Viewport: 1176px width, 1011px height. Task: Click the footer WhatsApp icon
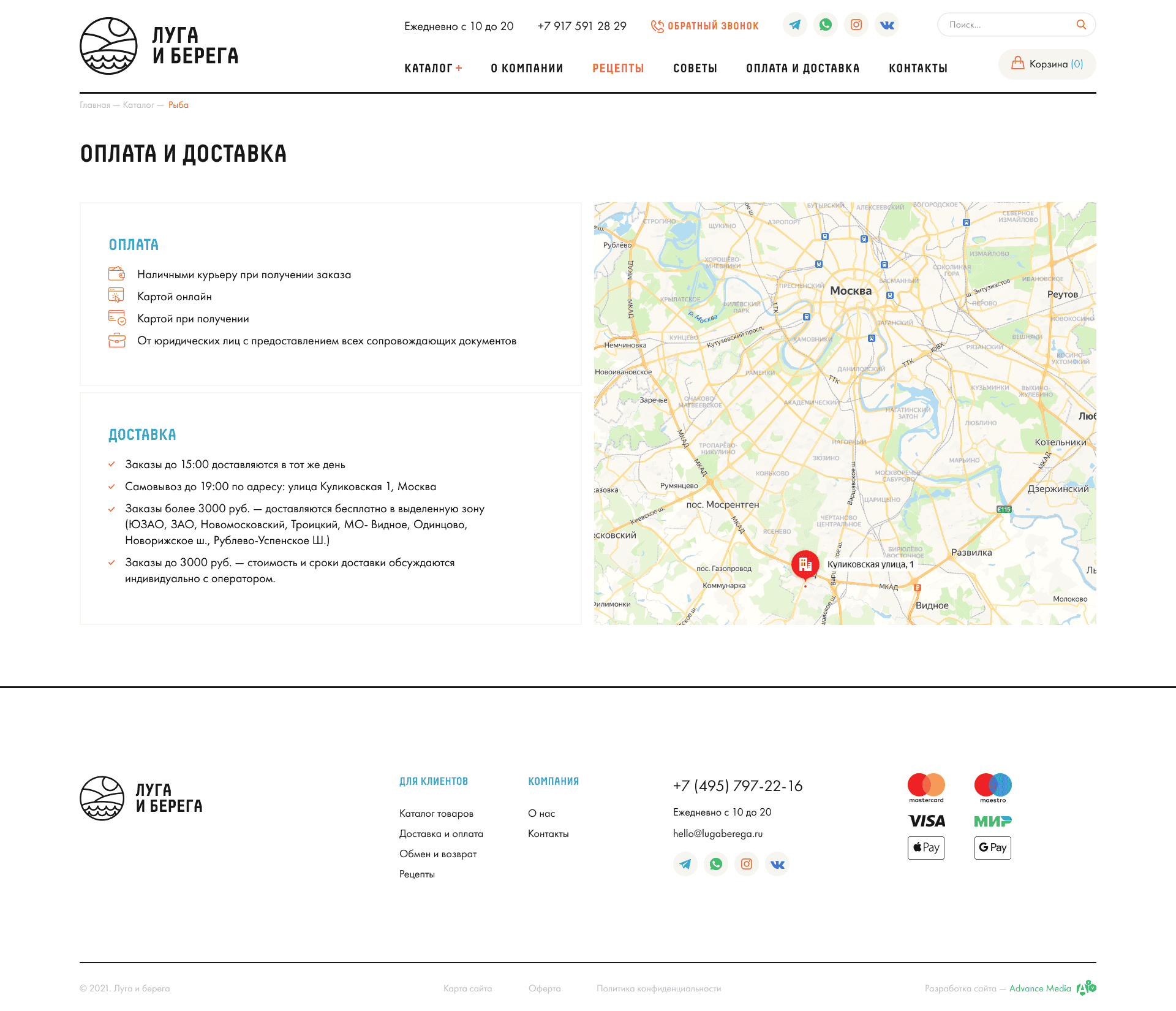[715, 864]
